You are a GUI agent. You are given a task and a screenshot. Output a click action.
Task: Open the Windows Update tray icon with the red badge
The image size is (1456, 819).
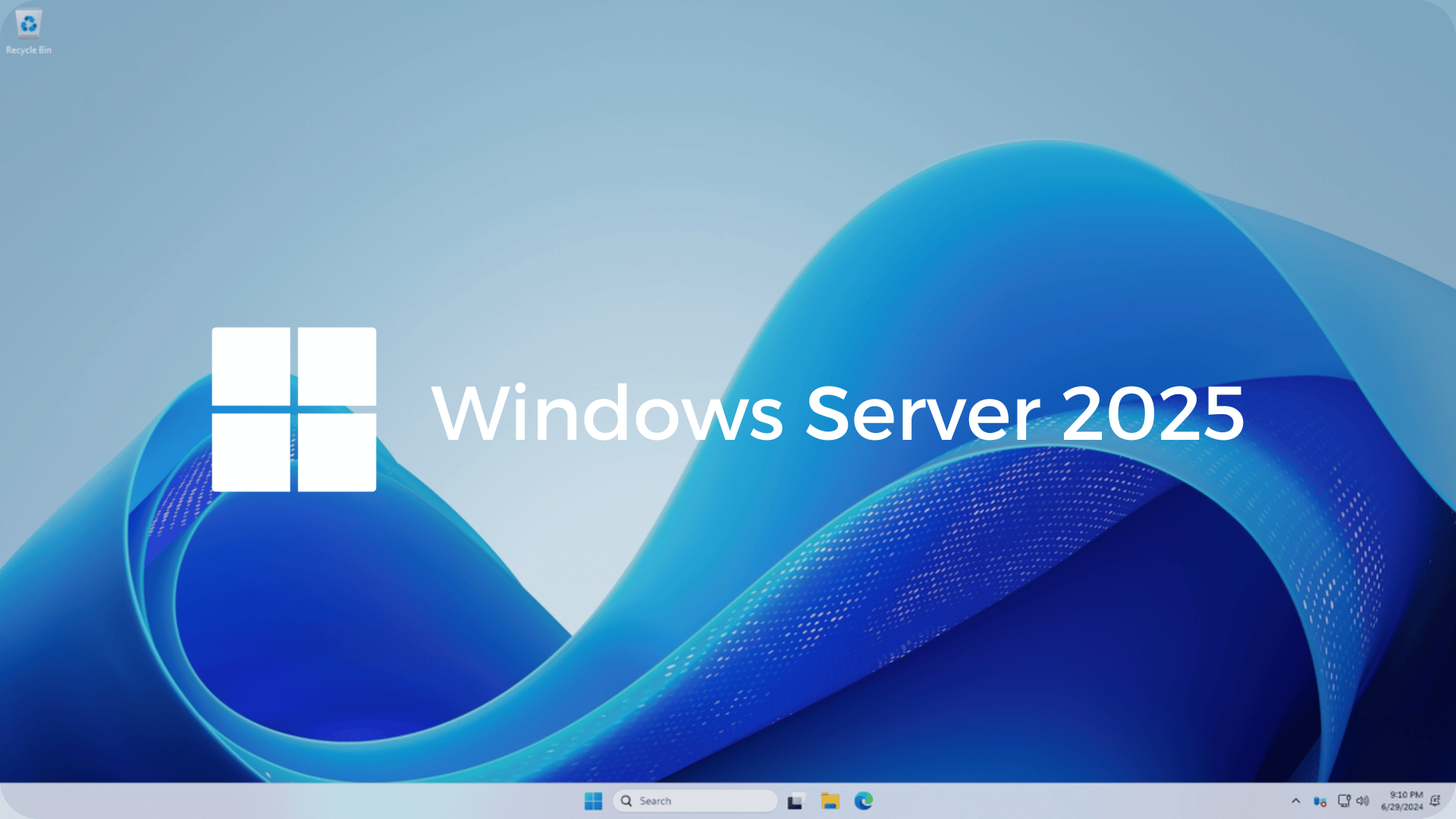point(1320,802)
